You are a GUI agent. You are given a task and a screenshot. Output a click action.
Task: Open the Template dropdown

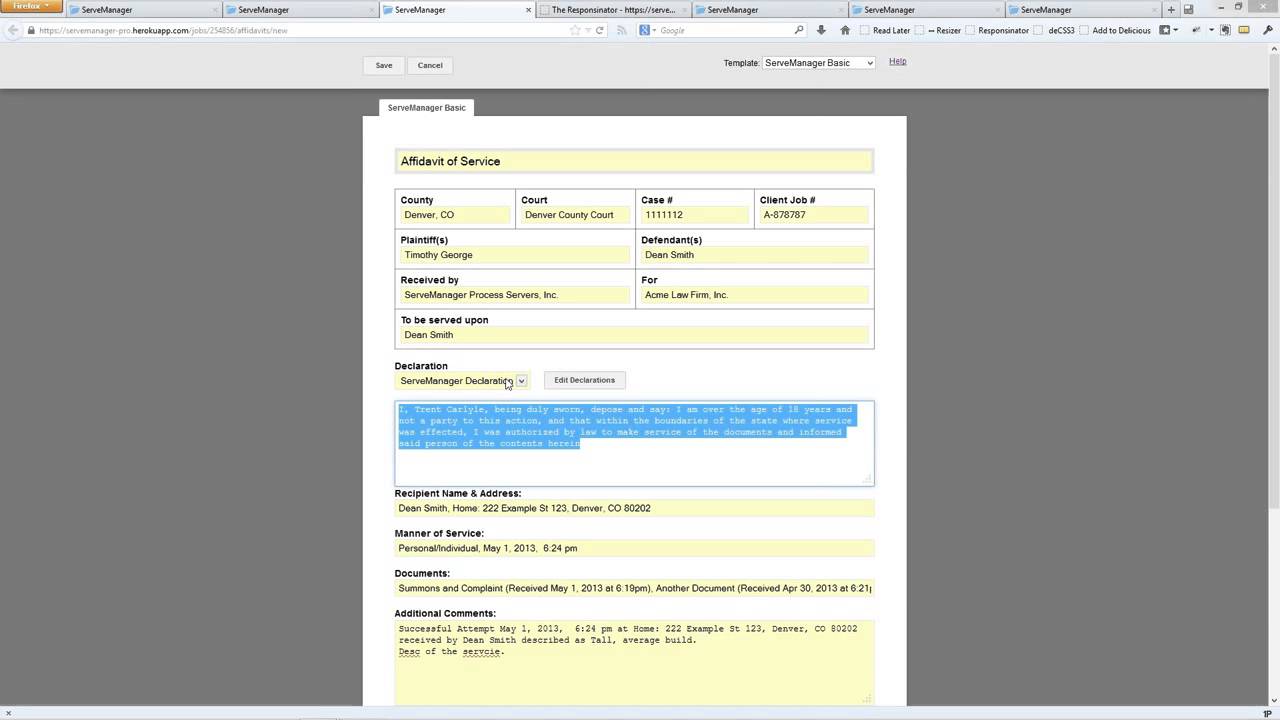[x=819, y=63]
